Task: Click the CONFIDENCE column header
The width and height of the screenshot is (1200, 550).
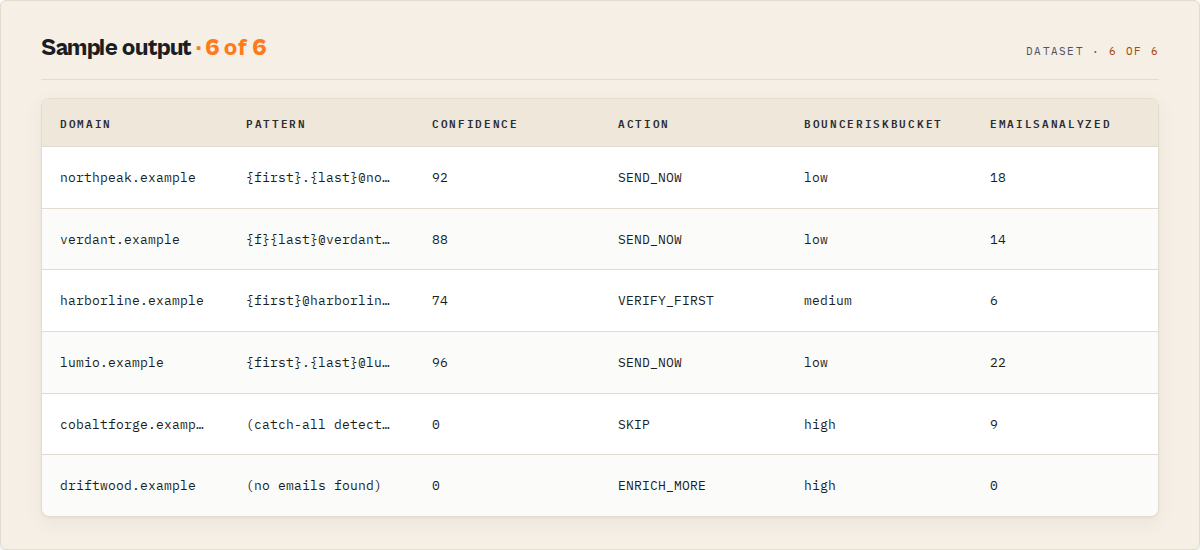Action: (x=474, y=124)
